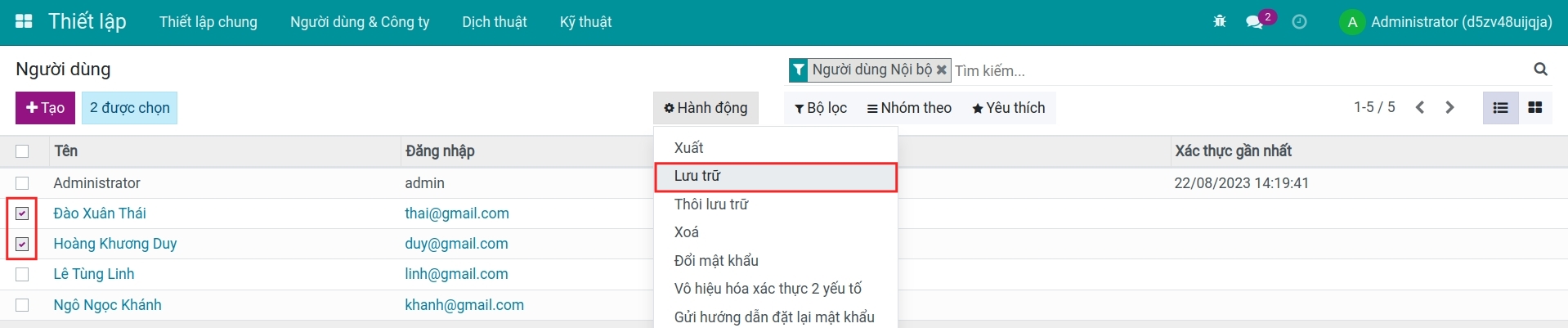Select Xuất from the action menu
The width and height of the screenshot is (1568, 328).
pyautogui.click(x=776, y=148)
